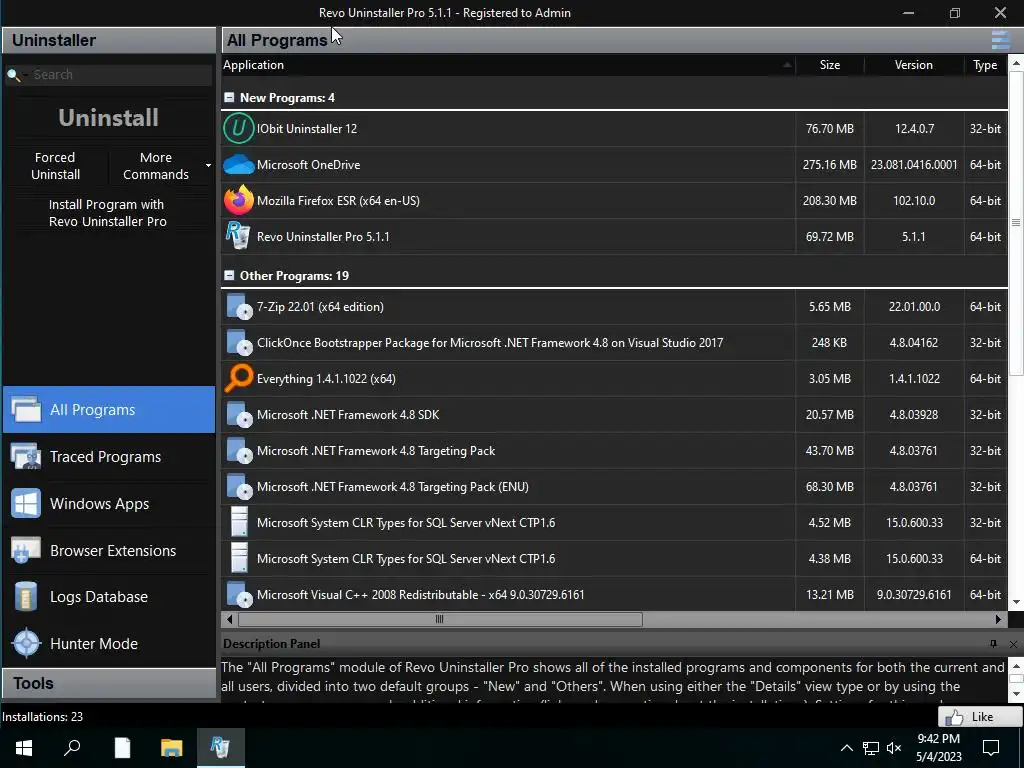Sort the list by Version column

pyautogui.click(x=914, y=65)
